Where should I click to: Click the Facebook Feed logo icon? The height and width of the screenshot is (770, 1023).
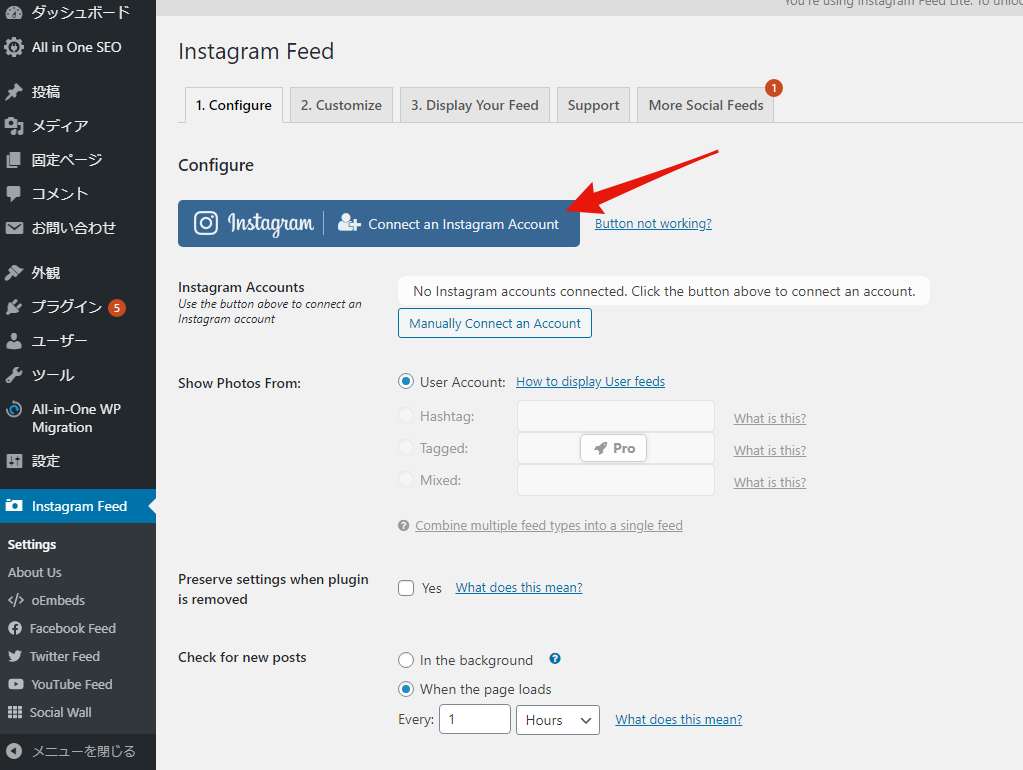point(15,628)
